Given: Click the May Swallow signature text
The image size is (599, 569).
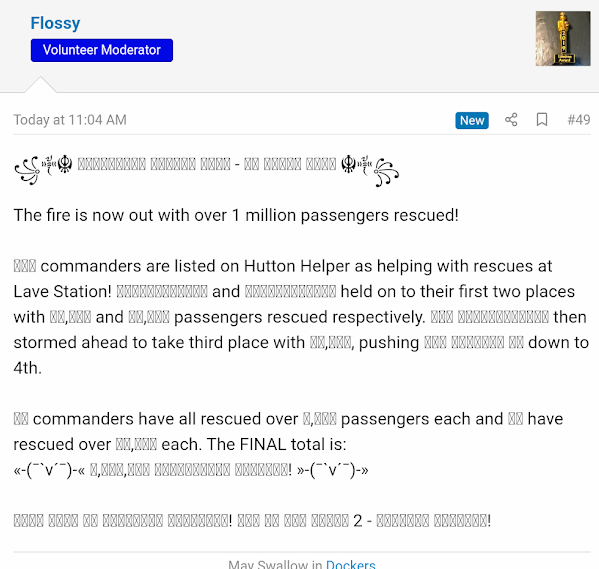Looking at the screenshot, I should (268, 564).
